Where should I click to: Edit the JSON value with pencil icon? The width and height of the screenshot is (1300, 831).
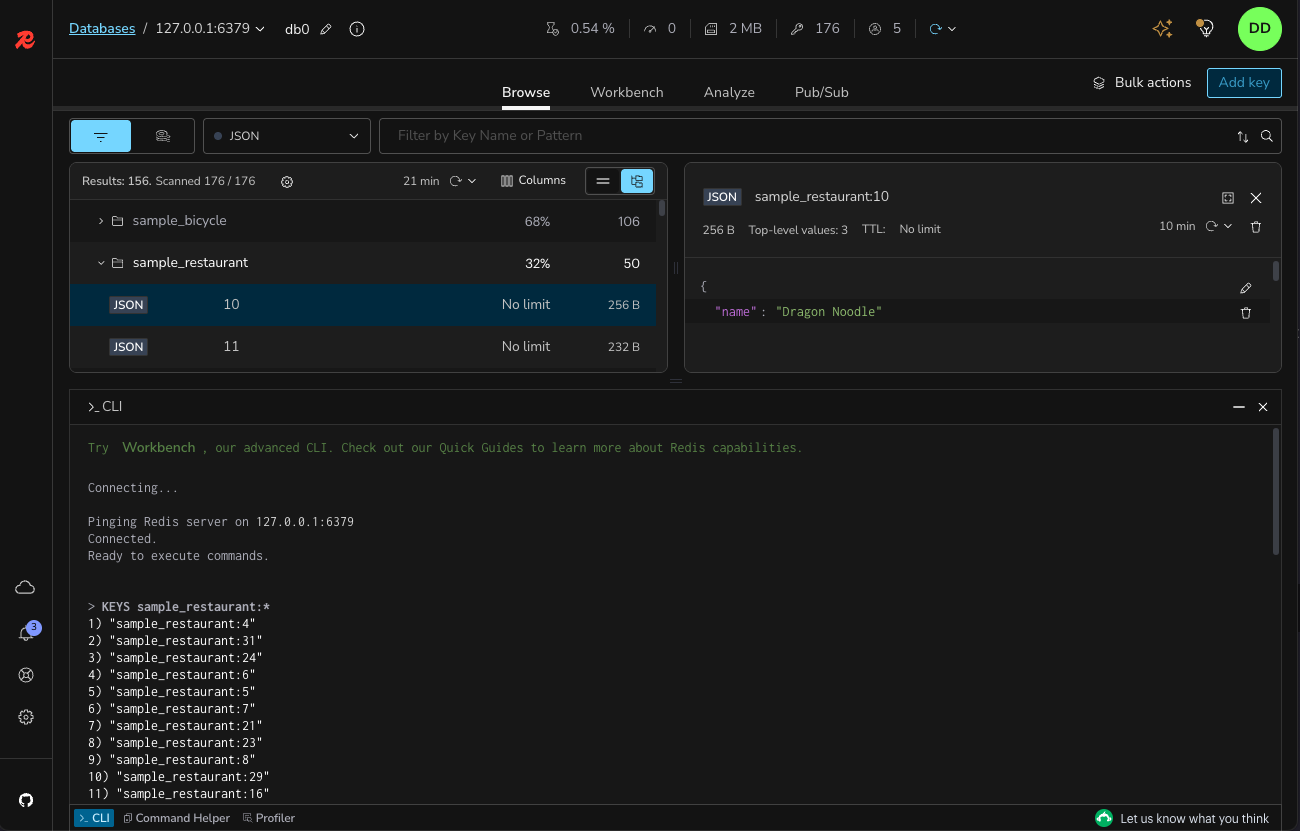point(1246,288)
